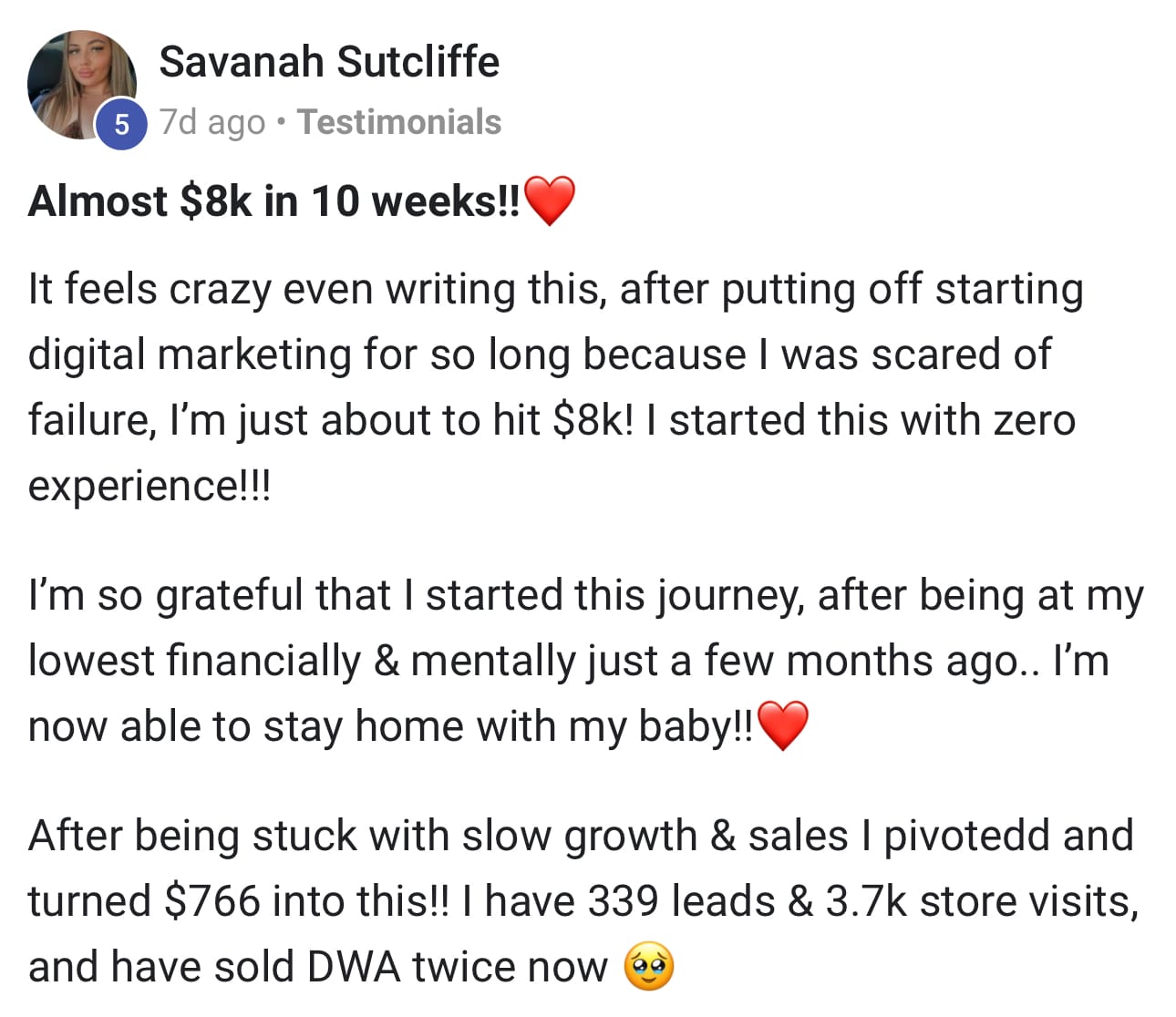
Task: Click the post title "Almost $8k in 10 weeks!!"
Action: coord(273,201)
